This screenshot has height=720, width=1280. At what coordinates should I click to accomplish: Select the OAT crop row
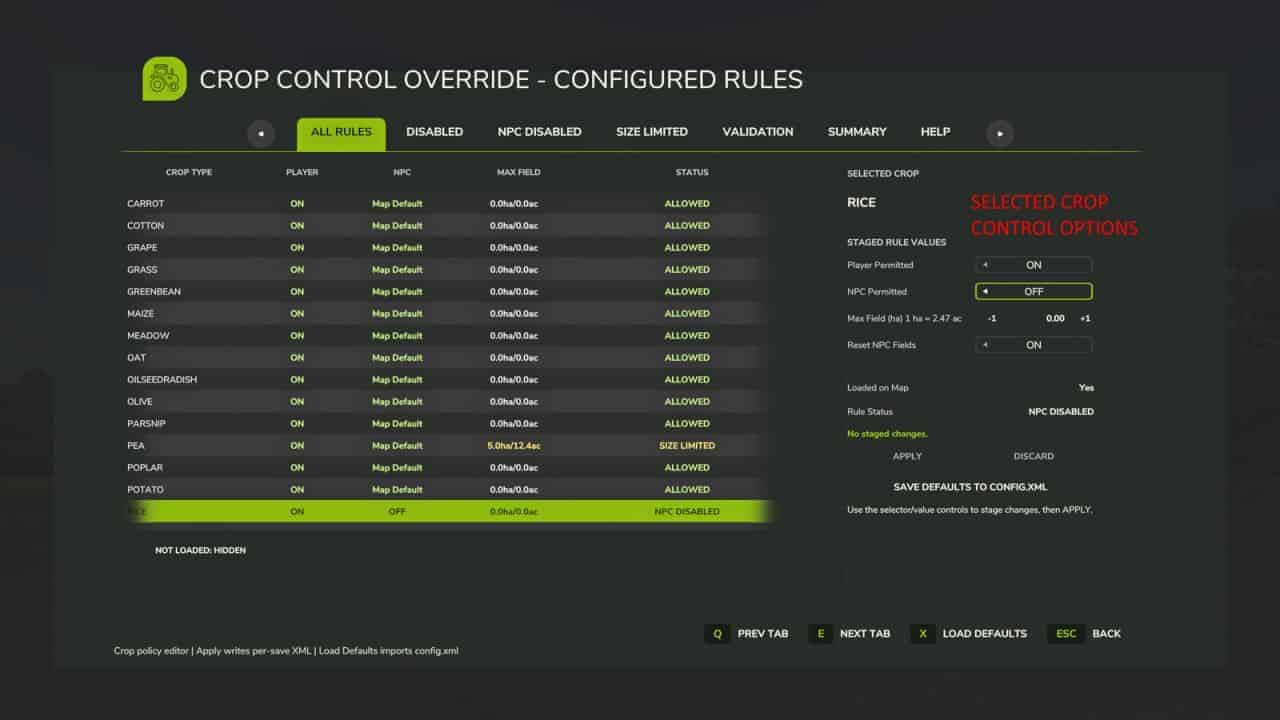[x=448, y=358]
